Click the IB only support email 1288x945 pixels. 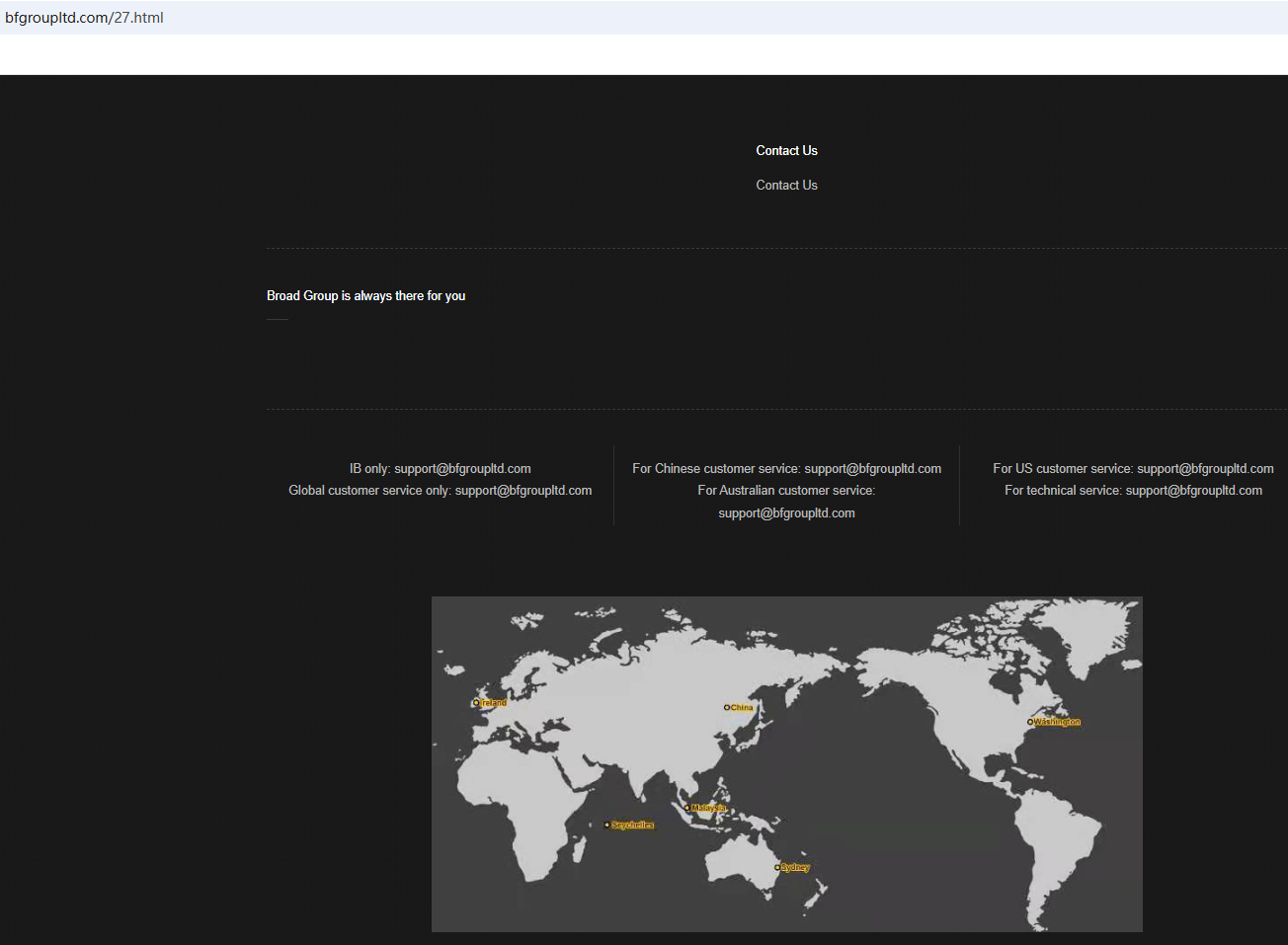point(462,468)
